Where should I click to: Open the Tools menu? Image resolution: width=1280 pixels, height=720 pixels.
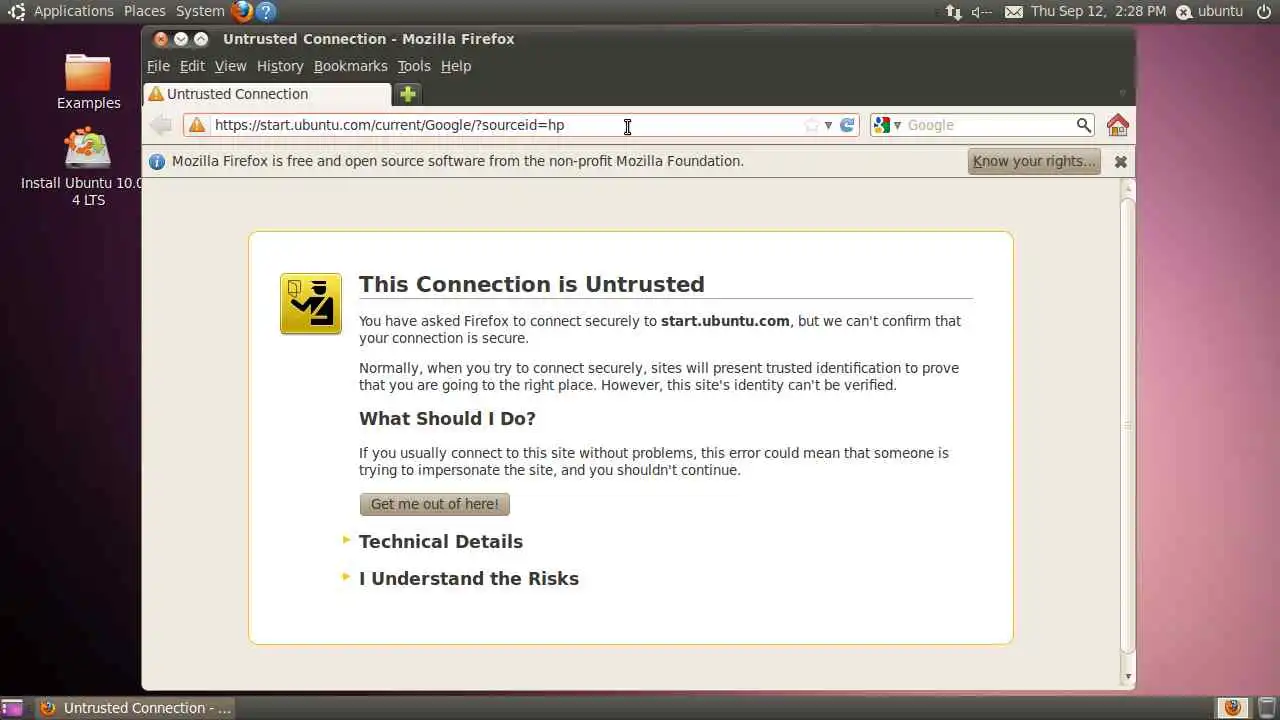pos(414,66)
